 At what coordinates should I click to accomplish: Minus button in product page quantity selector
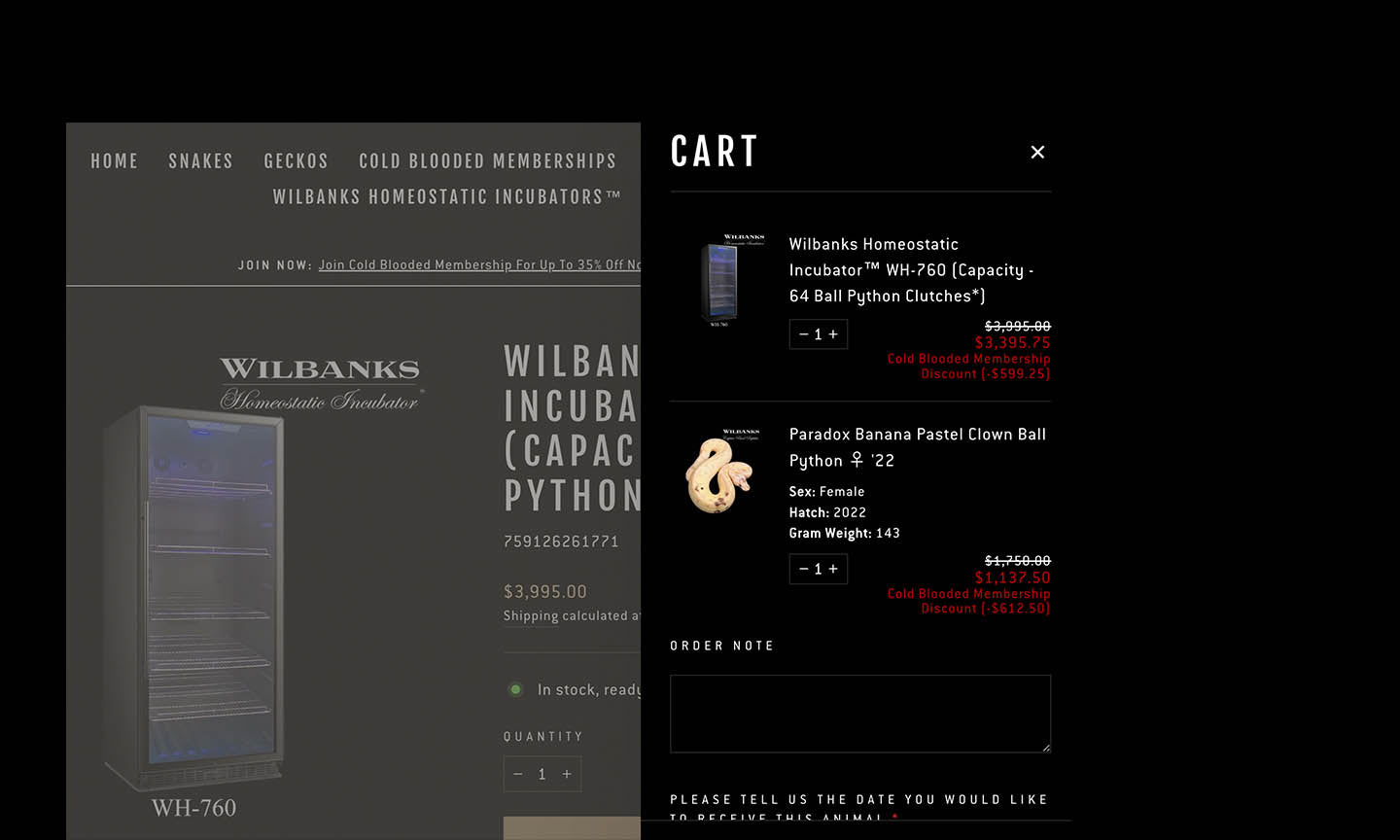(x=518, y=774)
